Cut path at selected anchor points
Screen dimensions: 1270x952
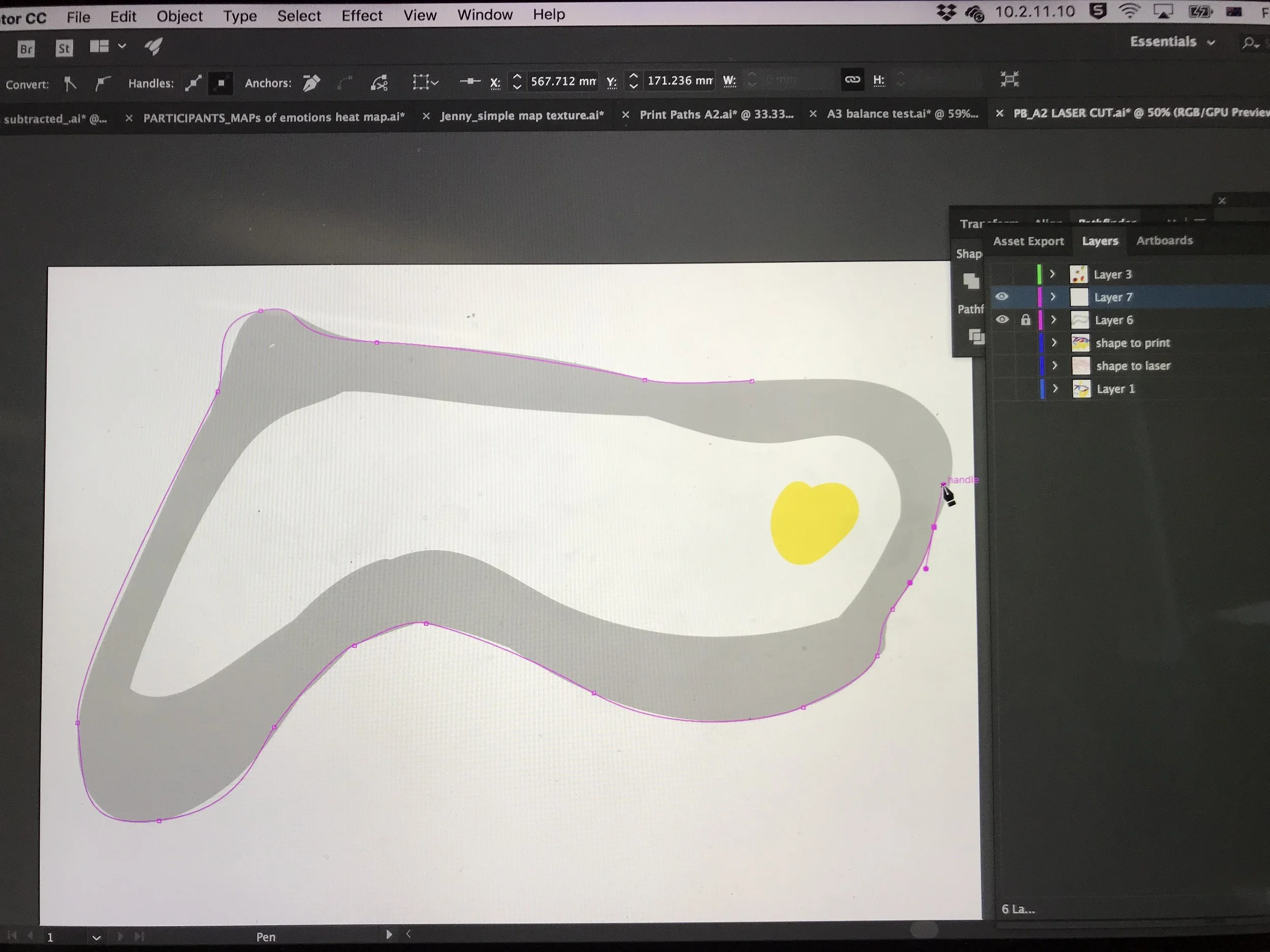coord(379,83)
